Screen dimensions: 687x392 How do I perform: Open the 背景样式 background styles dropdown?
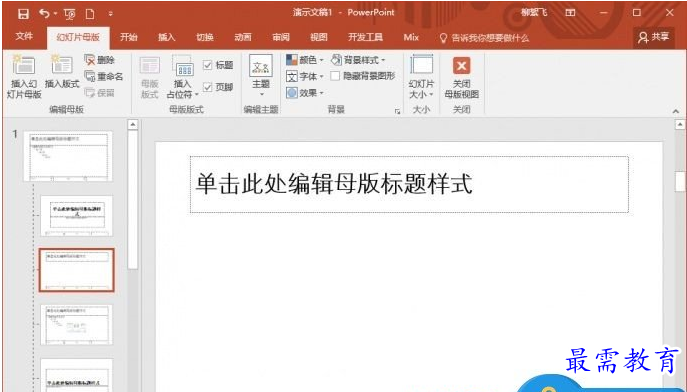point(358,60)
